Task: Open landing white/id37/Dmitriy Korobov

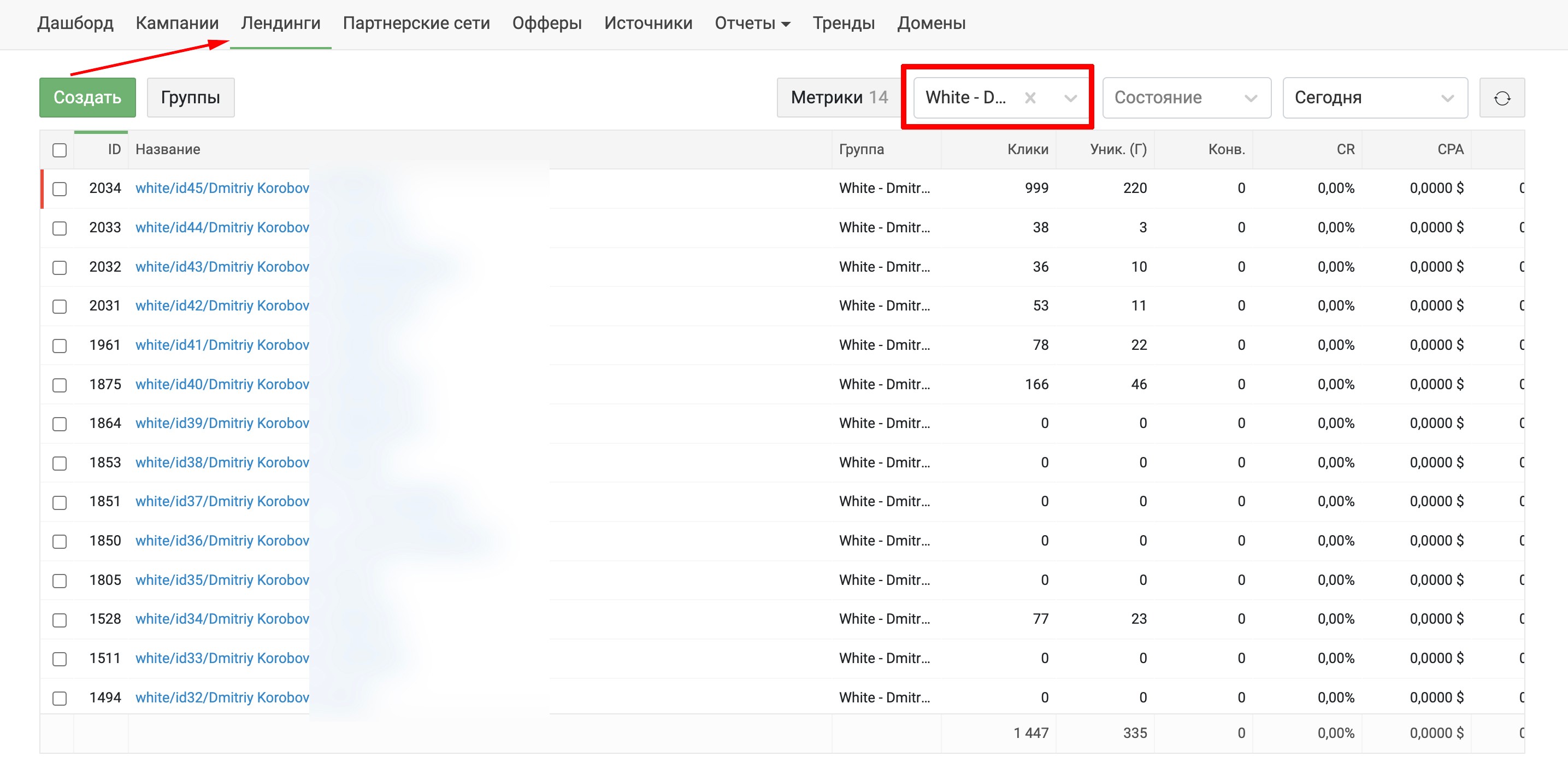Action: (x=222, y=501)
